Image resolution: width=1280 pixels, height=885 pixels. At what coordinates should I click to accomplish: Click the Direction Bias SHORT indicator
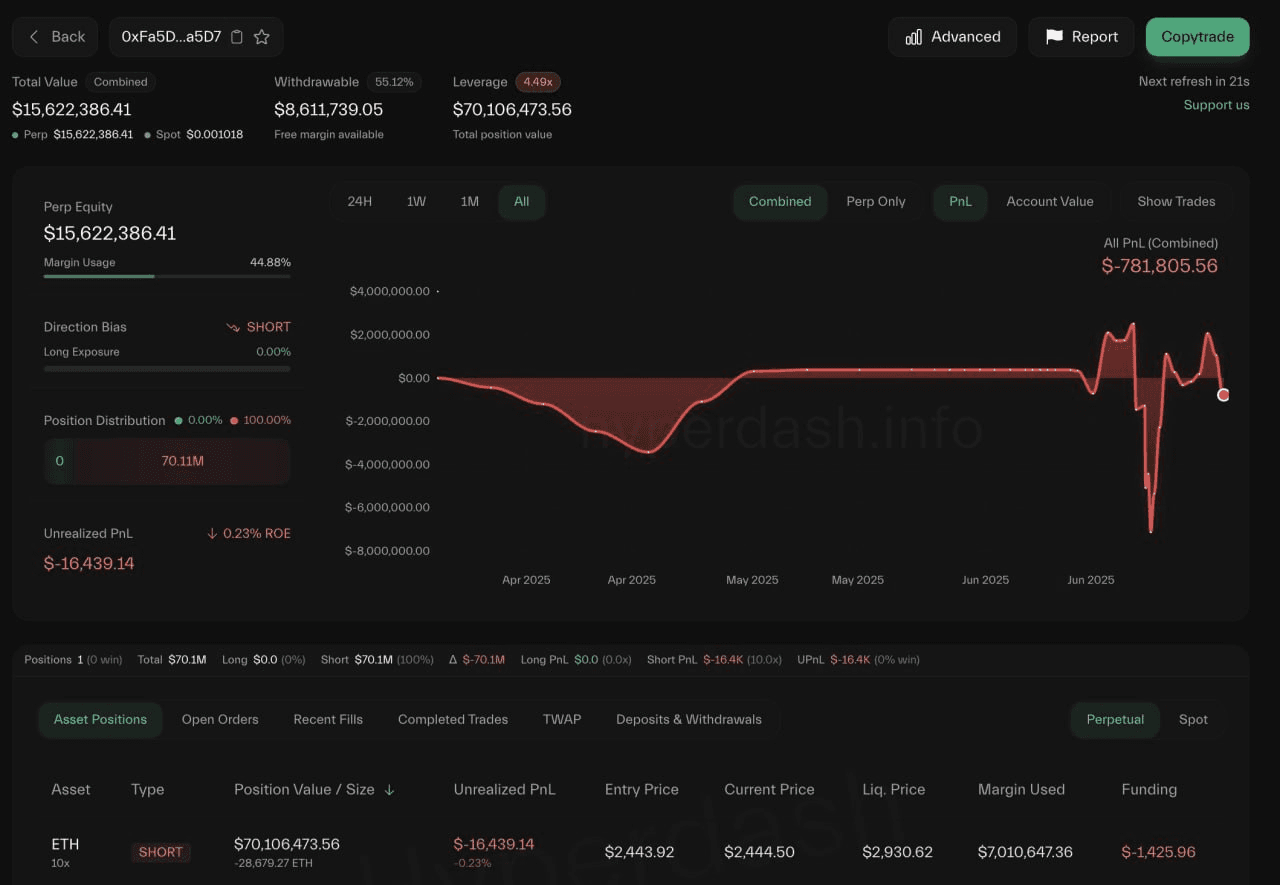258,327
